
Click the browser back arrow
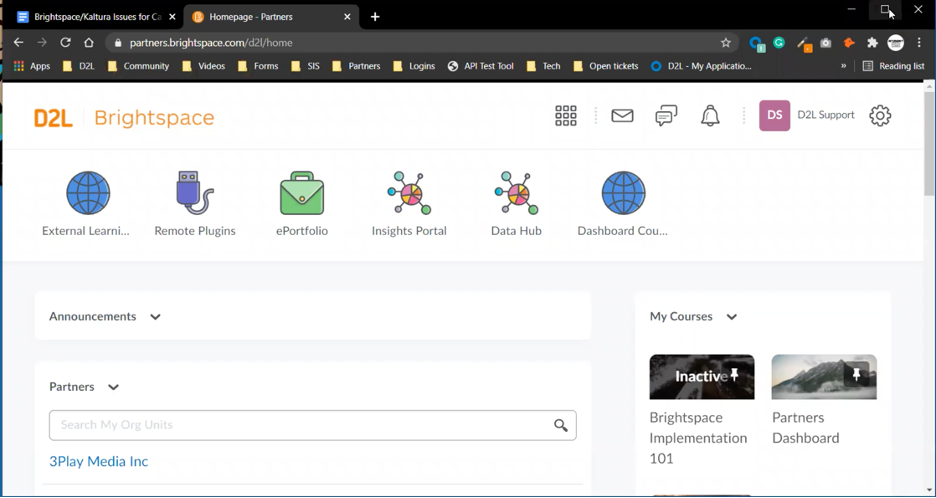(19, 42)
